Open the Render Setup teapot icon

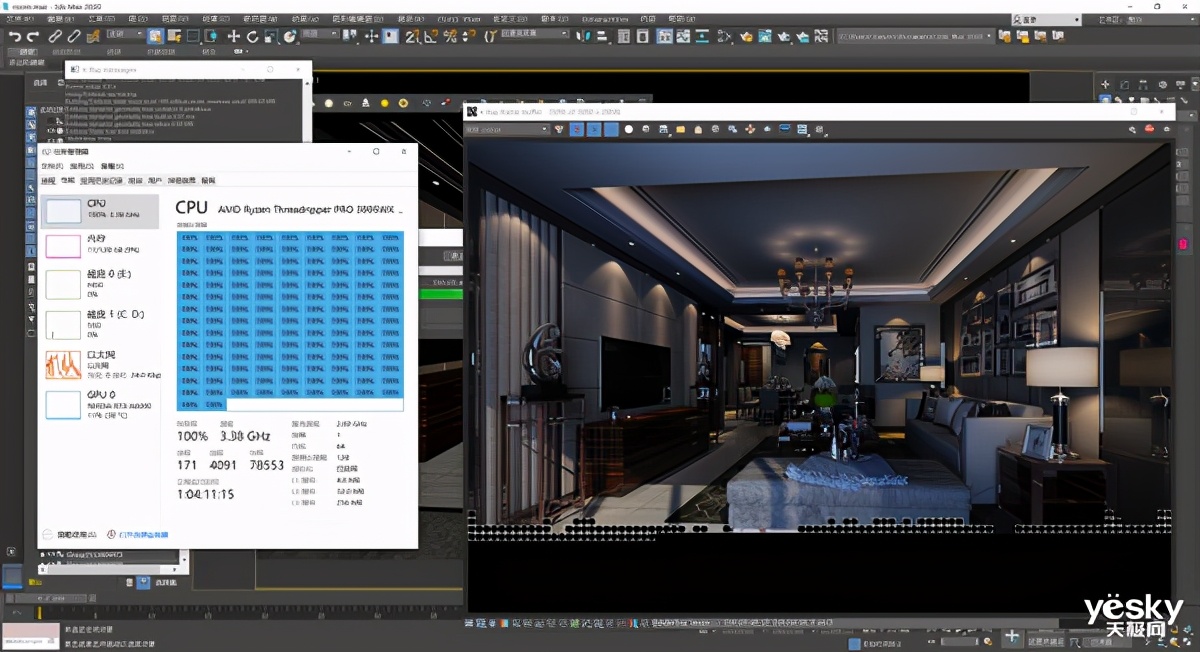[x=746, y=36]
